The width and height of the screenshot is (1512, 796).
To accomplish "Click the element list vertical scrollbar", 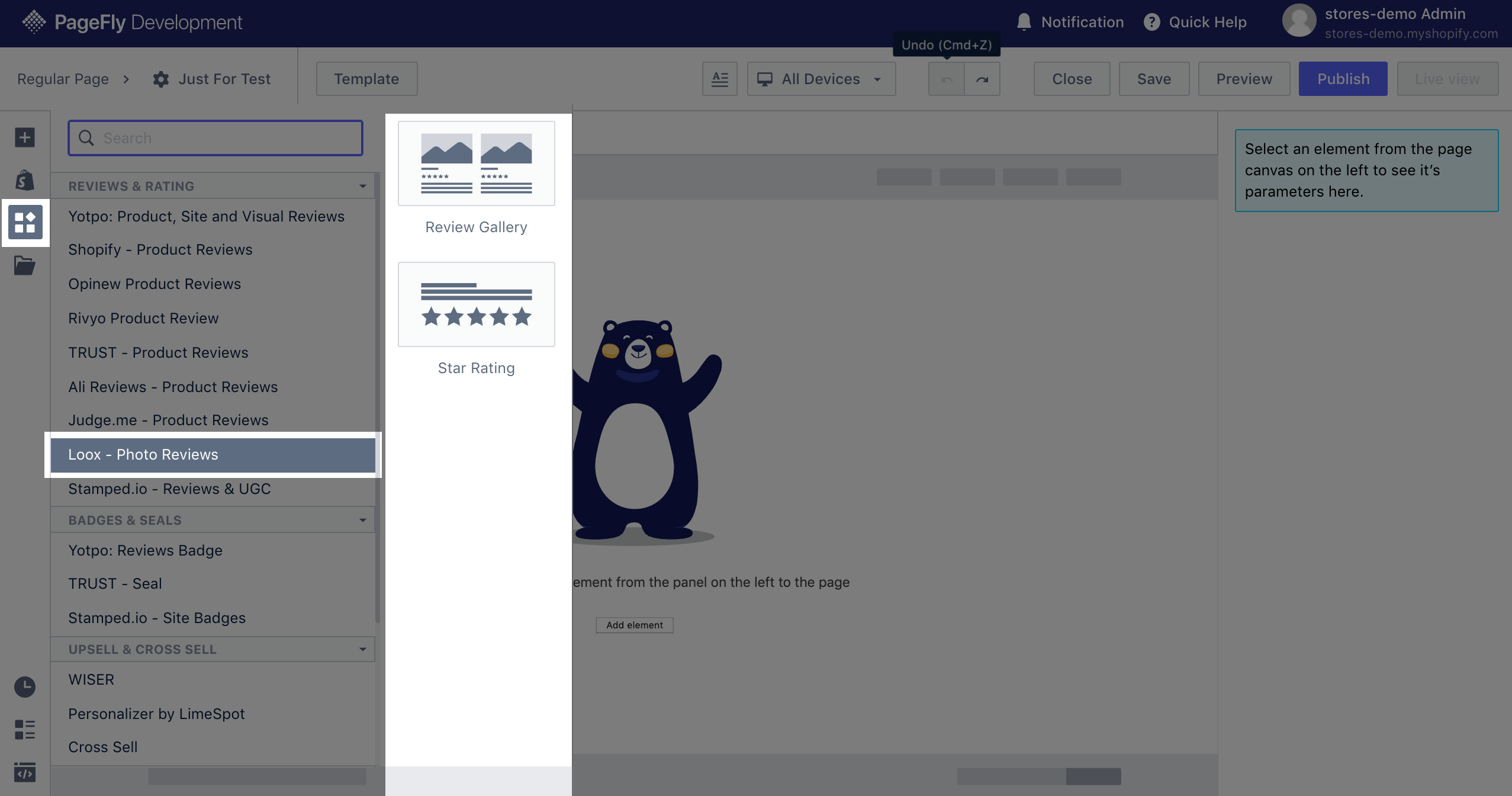I will (x=378, y=397).
